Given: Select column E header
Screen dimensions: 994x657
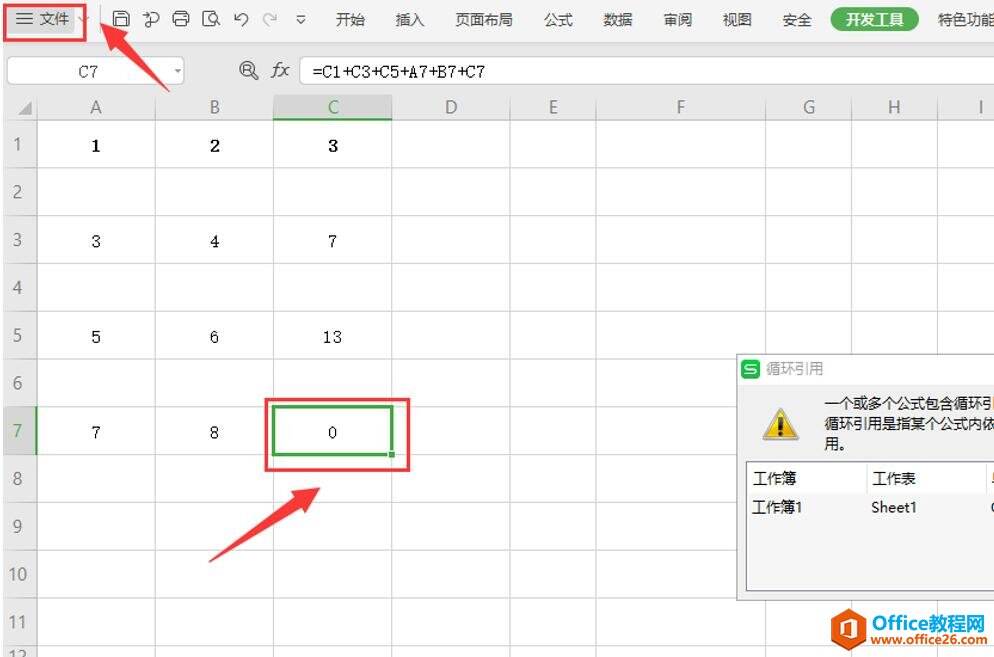Looking at the screenshot, I should 553,107.
